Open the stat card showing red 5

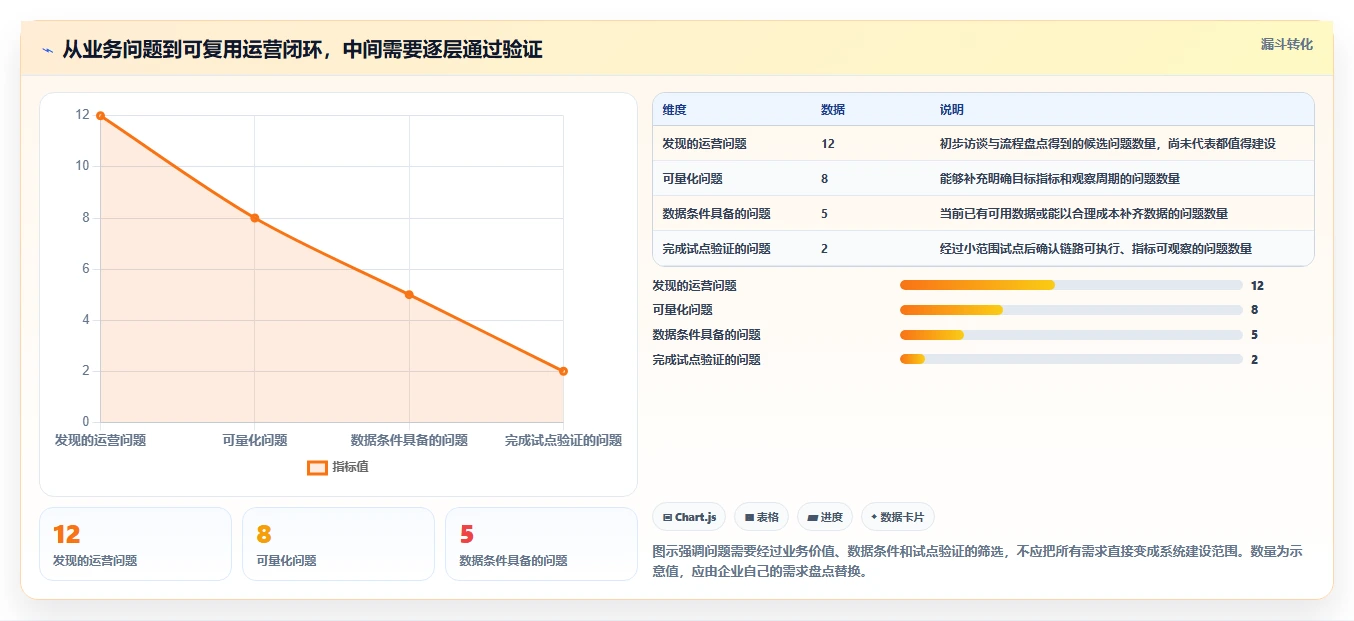(x=541, y=544)
